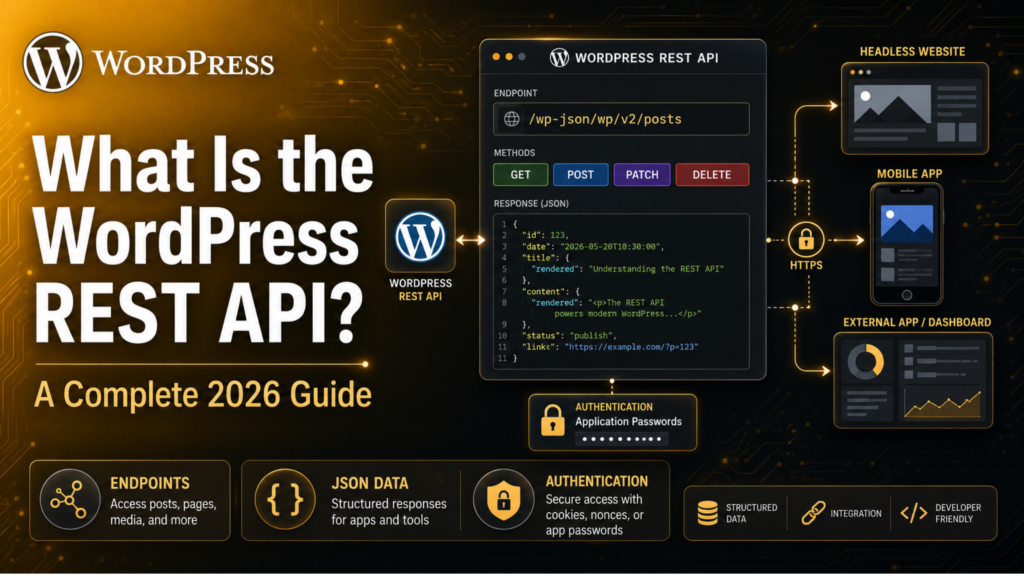
Task: Click the WordPress logo at top left
Action: click(53, 62)
